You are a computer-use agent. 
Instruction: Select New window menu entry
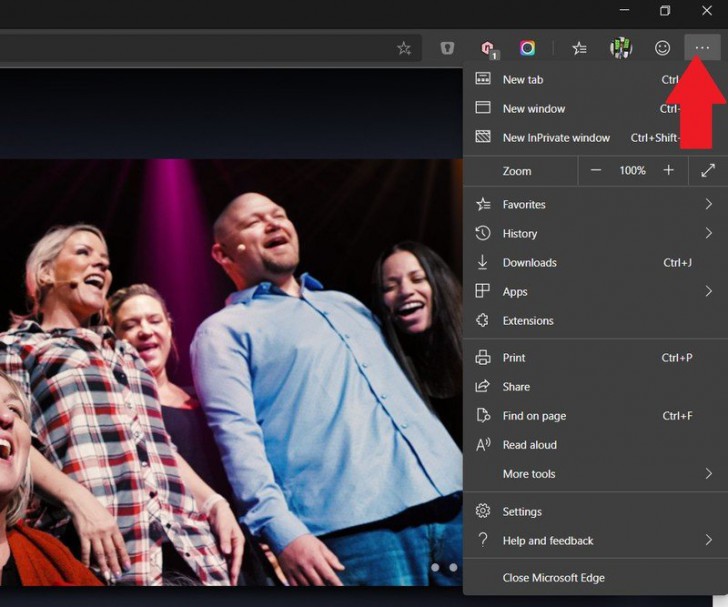click(x=595, y=108)
